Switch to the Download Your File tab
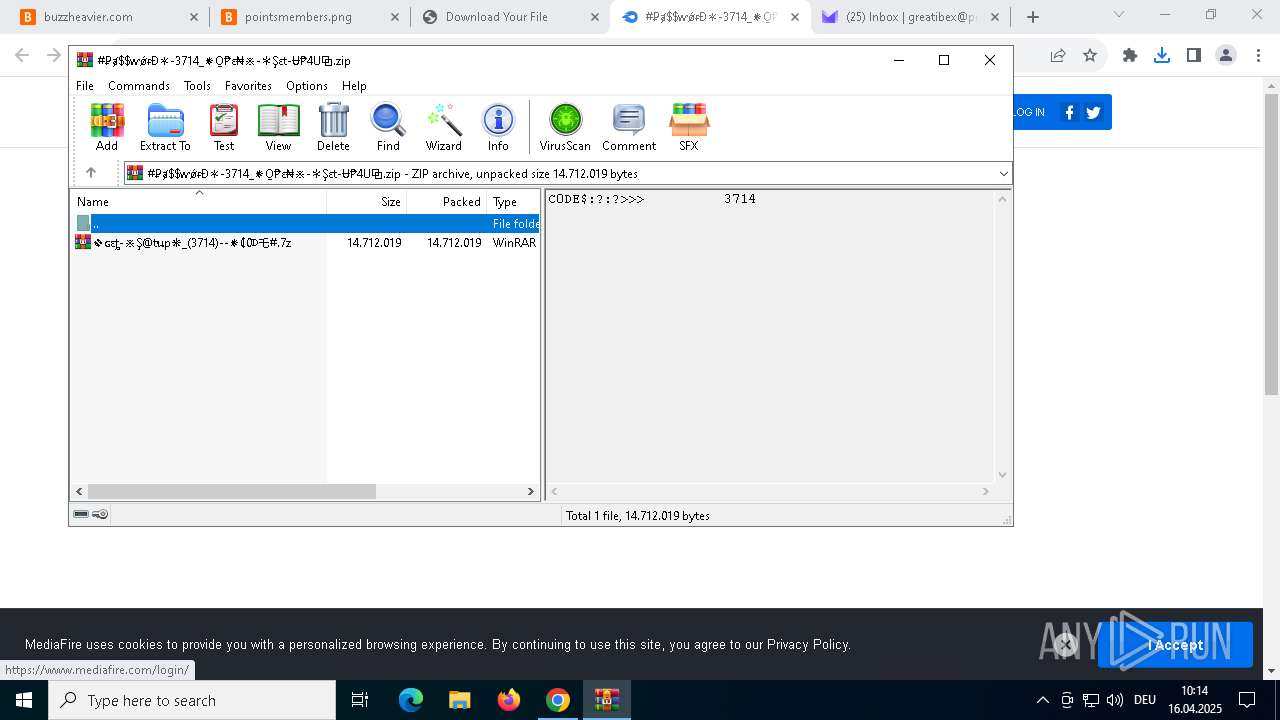The image size is (1280, 720). point(509,17)
